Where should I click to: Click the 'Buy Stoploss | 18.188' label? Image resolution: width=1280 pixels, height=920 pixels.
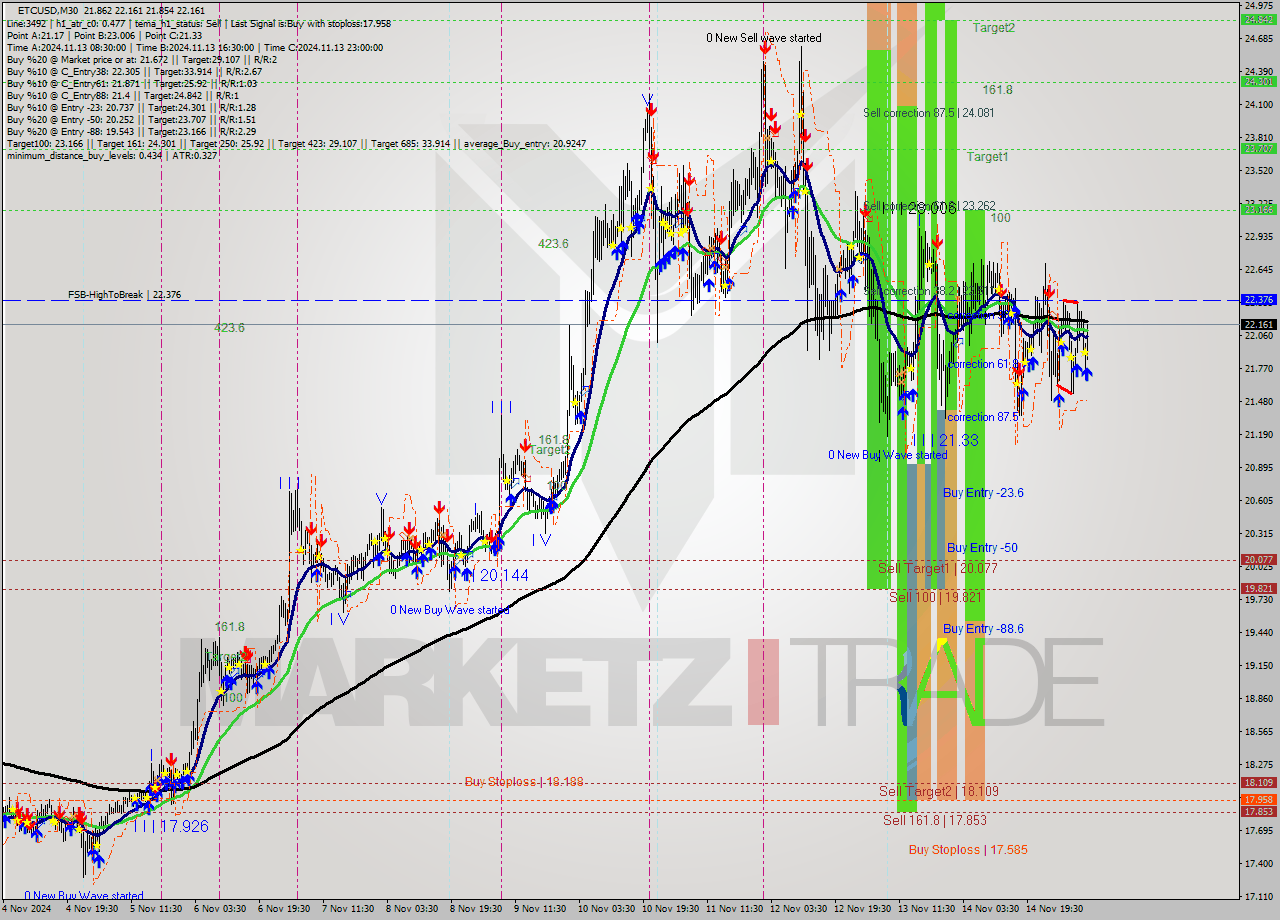tap(524, 782)
